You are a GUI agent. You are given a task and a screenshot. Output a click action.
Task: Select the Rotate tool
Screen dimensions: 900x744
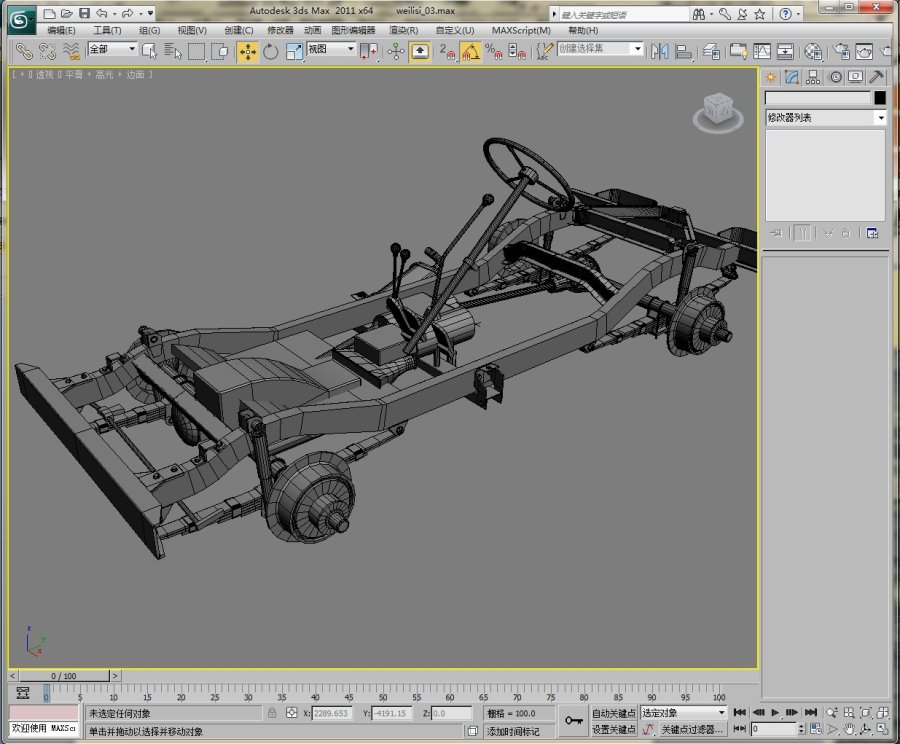click(270, 52)
